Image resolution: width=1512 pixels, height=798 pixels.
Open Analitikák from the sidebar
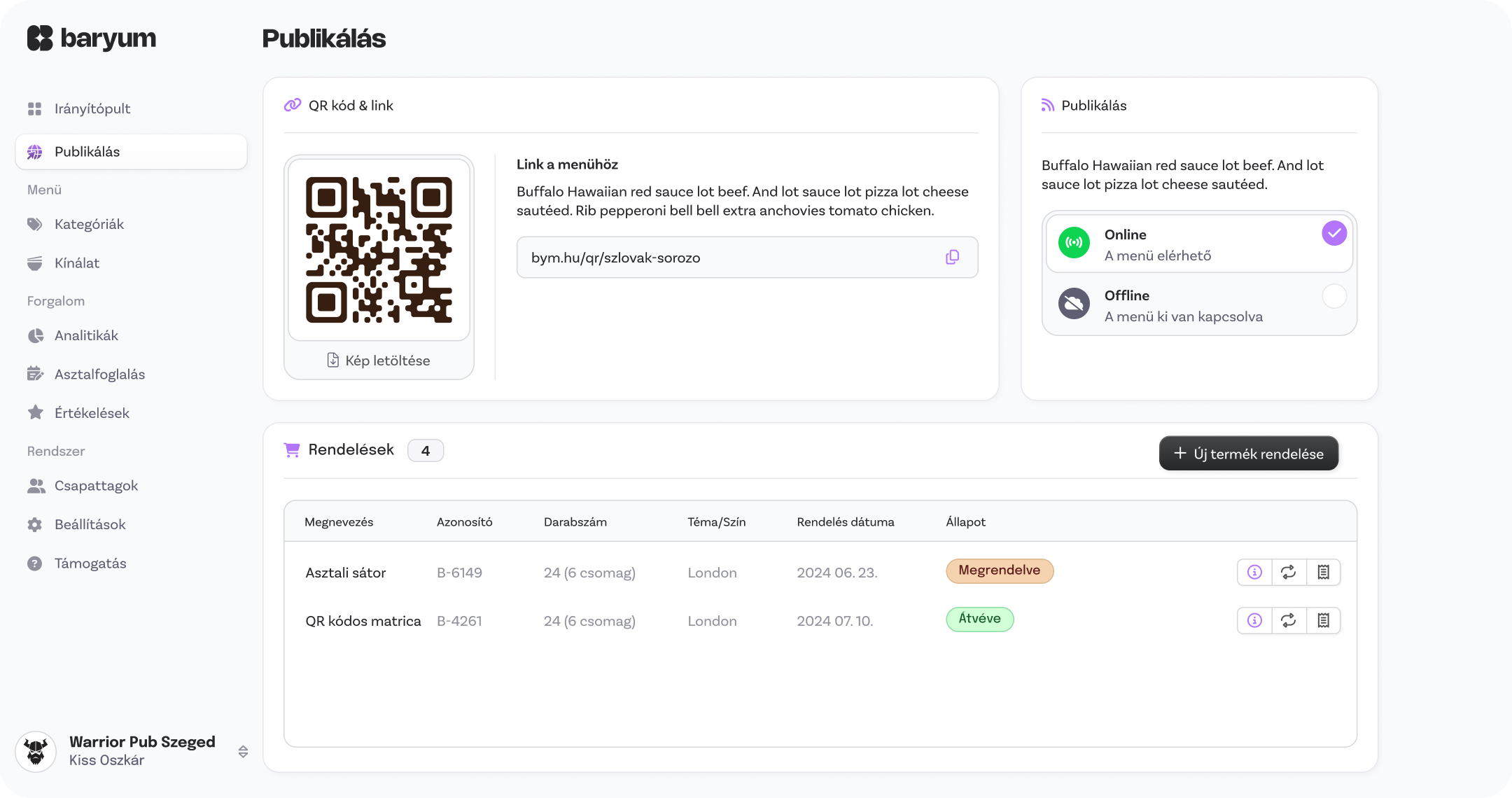point(86,335)
